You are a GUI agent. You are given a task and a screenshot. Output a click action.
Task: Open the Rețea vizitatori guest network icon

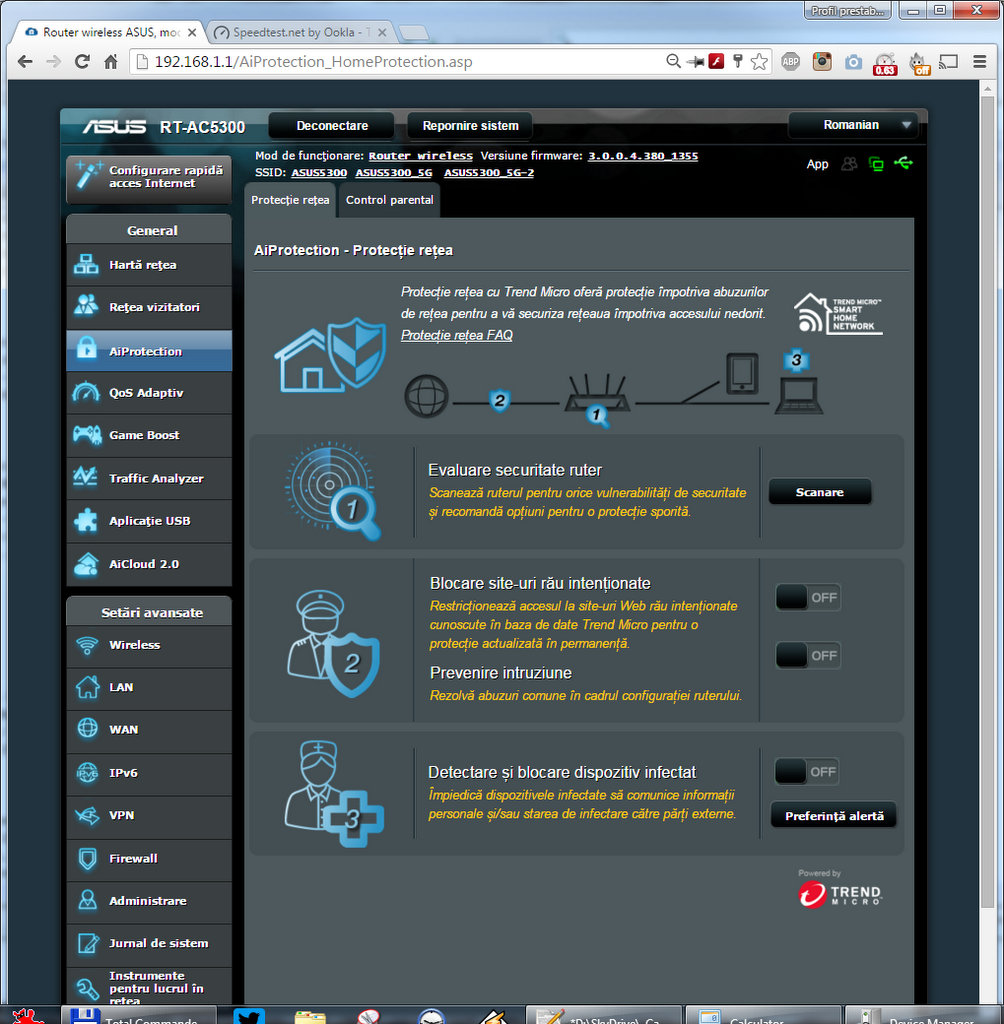click(x=86, y=306)
